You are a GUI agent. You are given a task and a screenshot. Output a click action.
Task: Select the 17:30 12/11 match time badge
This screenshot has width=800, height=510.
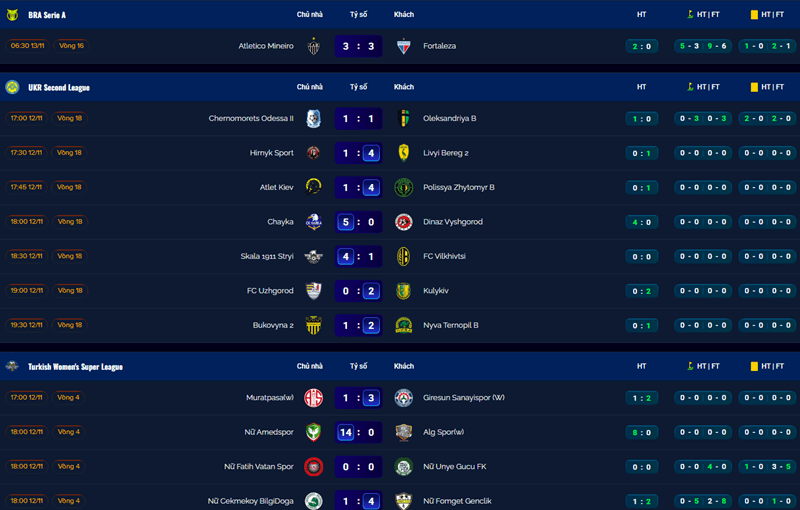coord(26,153)
